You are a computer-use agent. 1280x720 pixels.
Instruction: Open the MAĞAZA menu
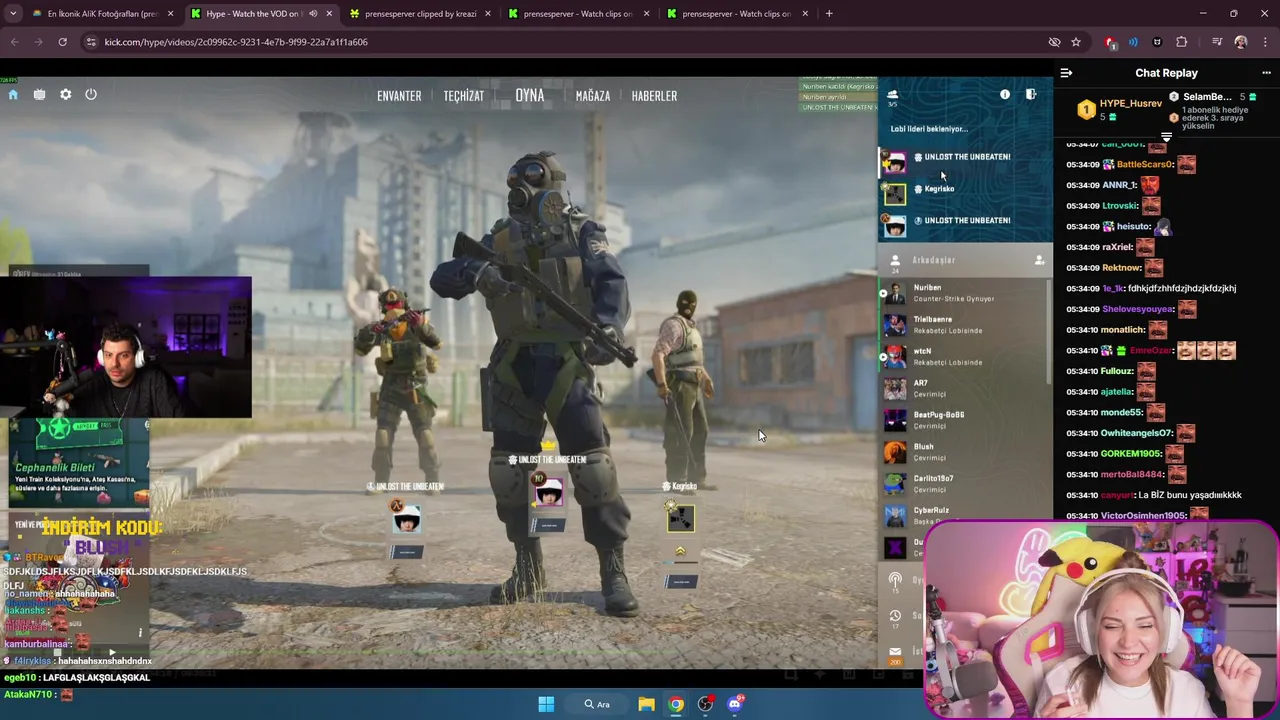tap(593, 96)
